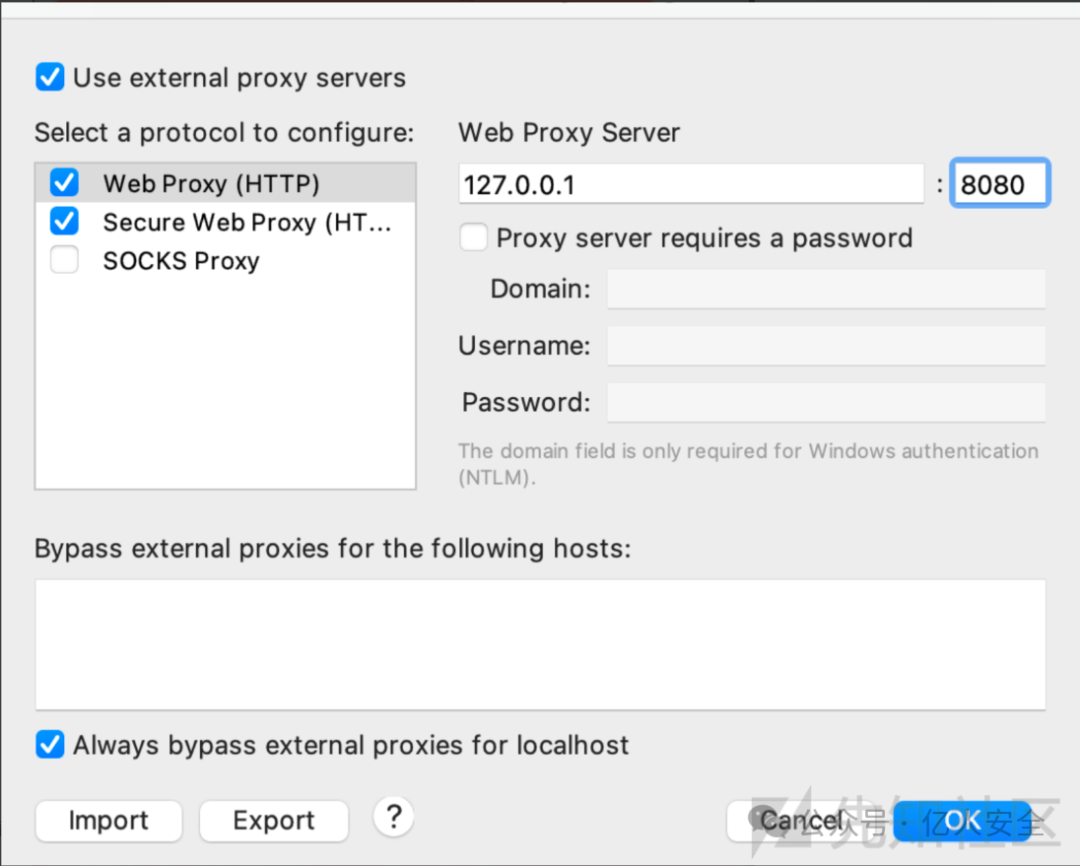Click the Password input field
The height and width of the screenshot is (866, 1080).
pyautogui.click(x=826, y=403)
